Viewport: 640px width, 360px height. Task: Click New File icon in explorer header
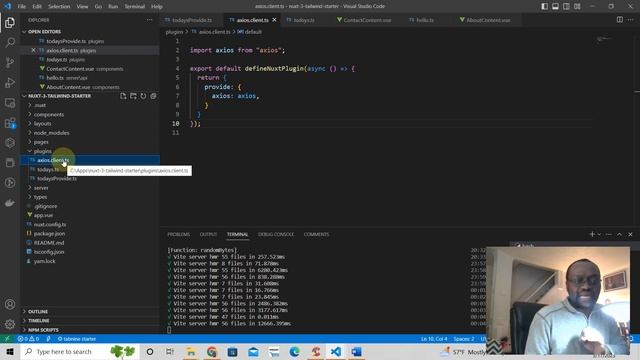123,96
